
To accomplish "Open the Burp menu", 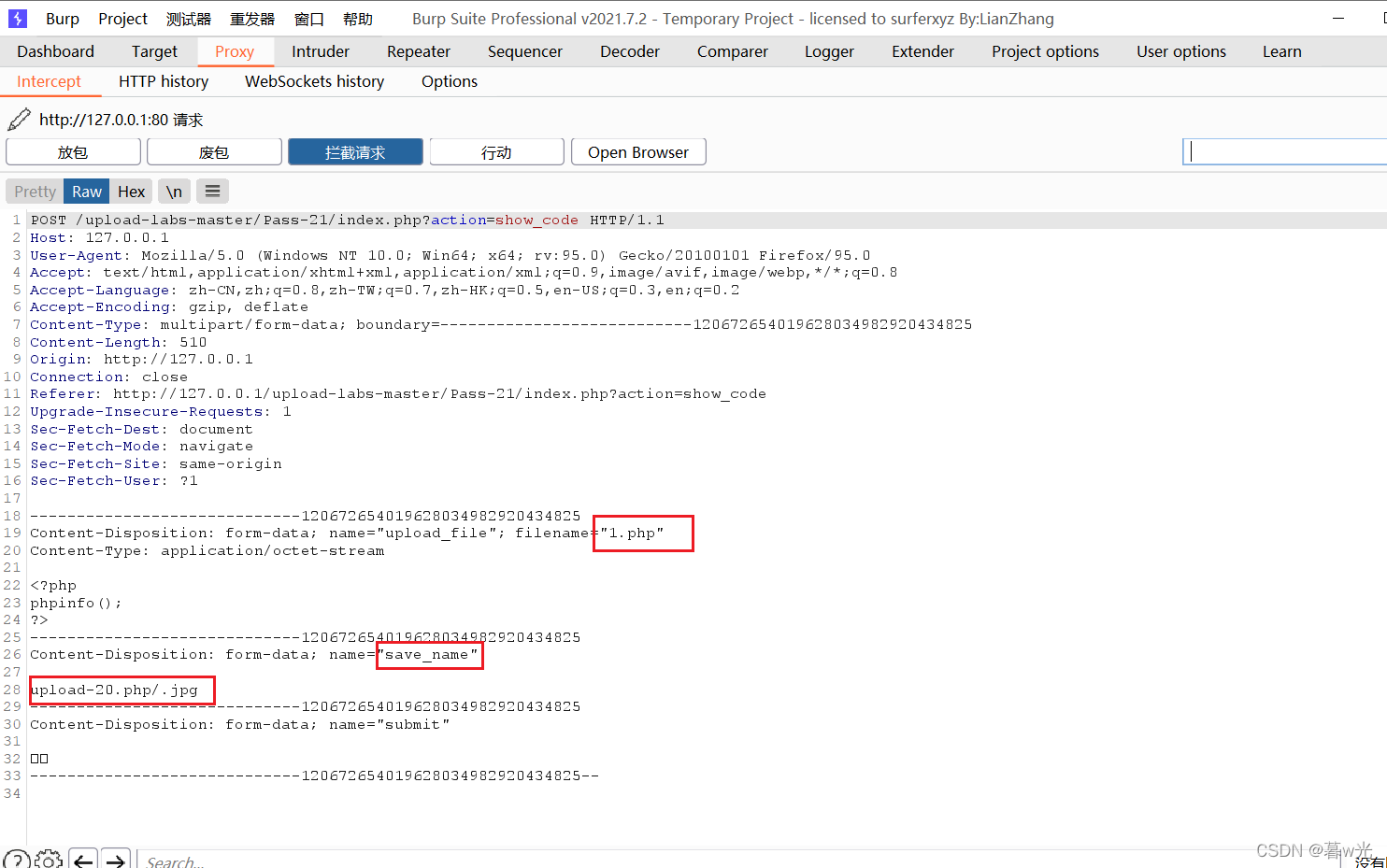I will tap(63, 19).
